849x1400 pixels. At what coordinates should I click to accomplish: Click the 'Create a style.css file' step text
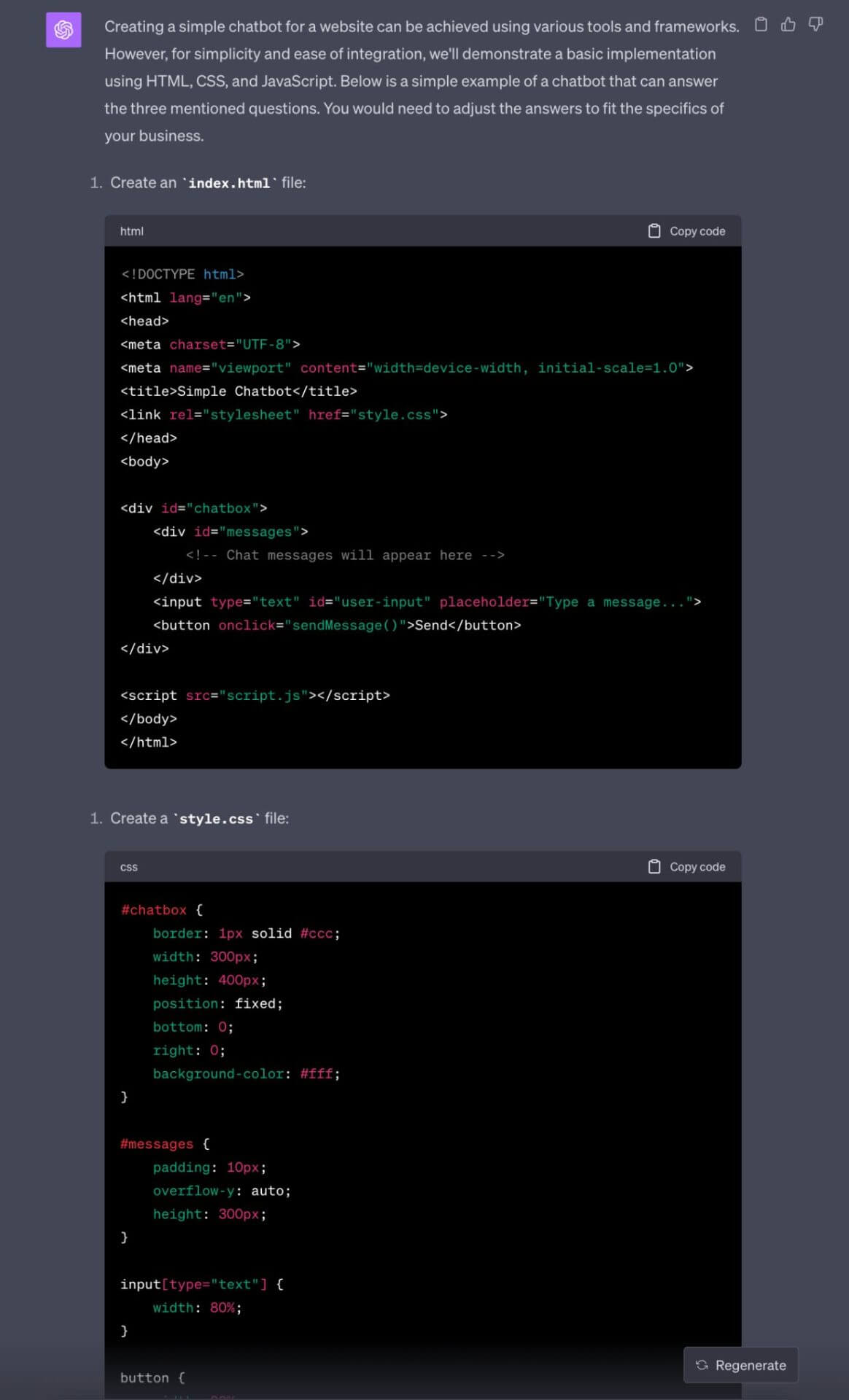[199, 819]
